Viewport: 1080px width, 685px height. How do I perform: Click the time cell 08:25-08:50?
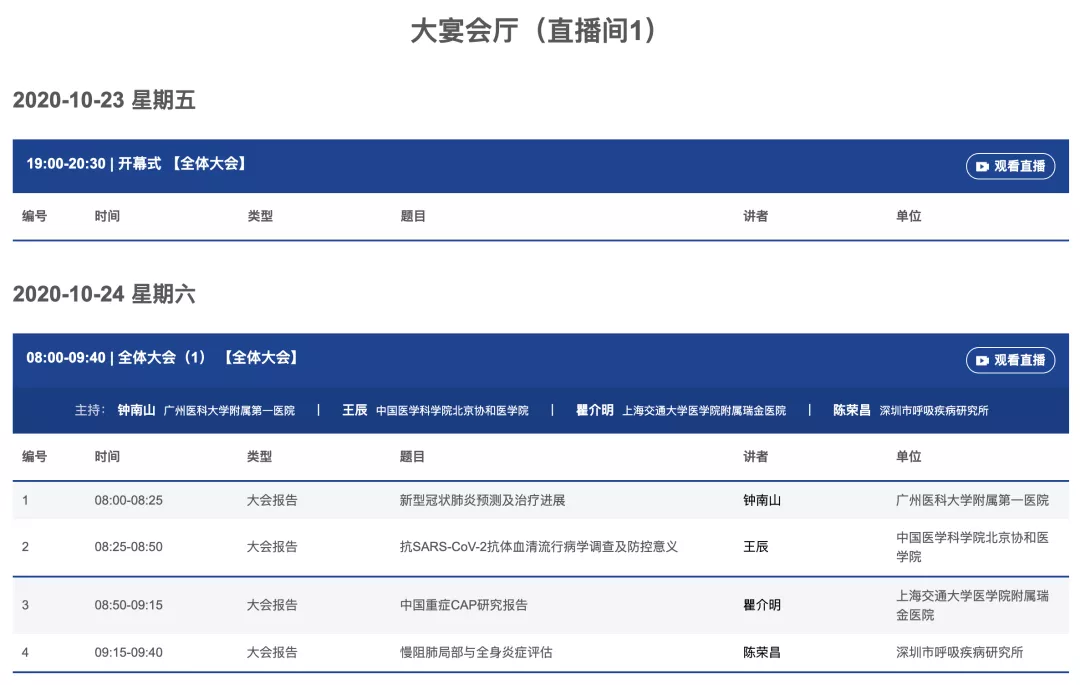(x=129, y=547)
